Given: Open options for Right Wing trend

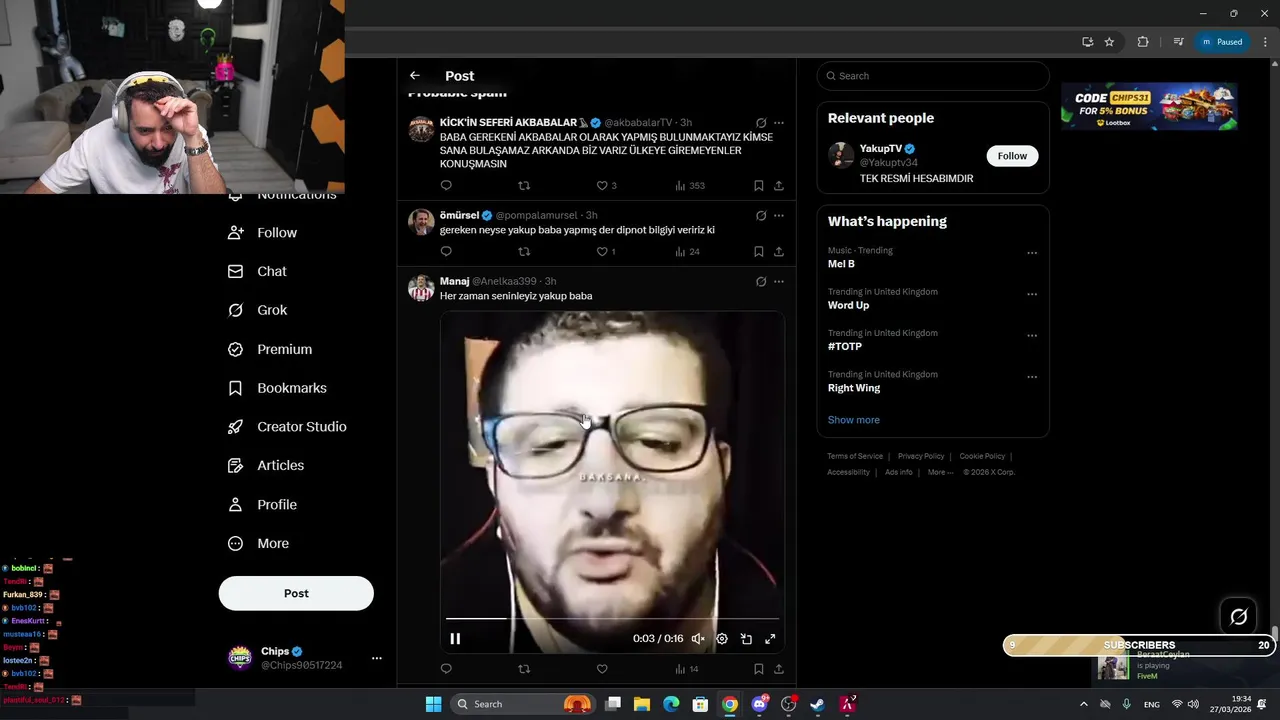Looking at the screenshot, I should pos(1032,377).
